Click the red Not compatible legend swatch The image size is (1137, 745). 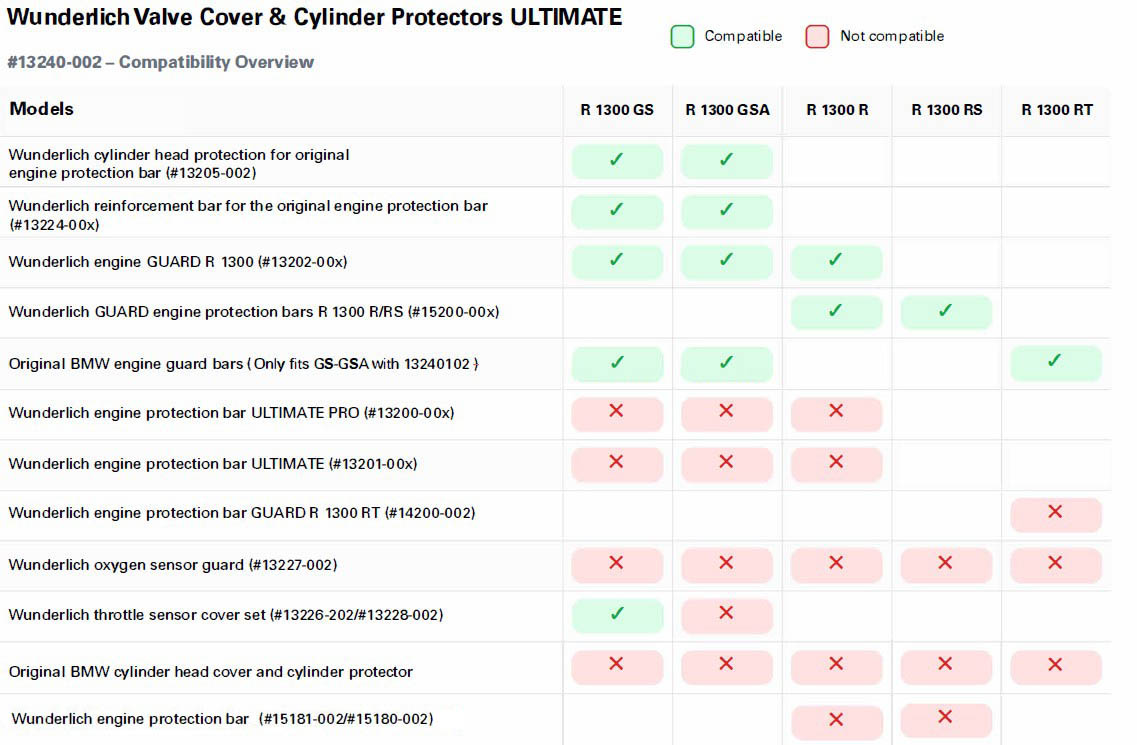tap(816, 36)
